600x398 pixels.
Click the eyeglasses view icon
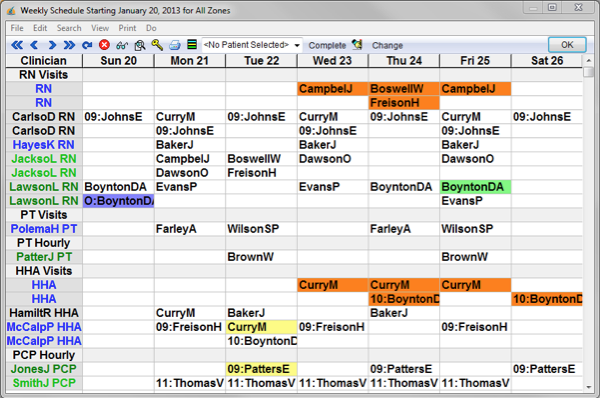click(x=122, y=46)
